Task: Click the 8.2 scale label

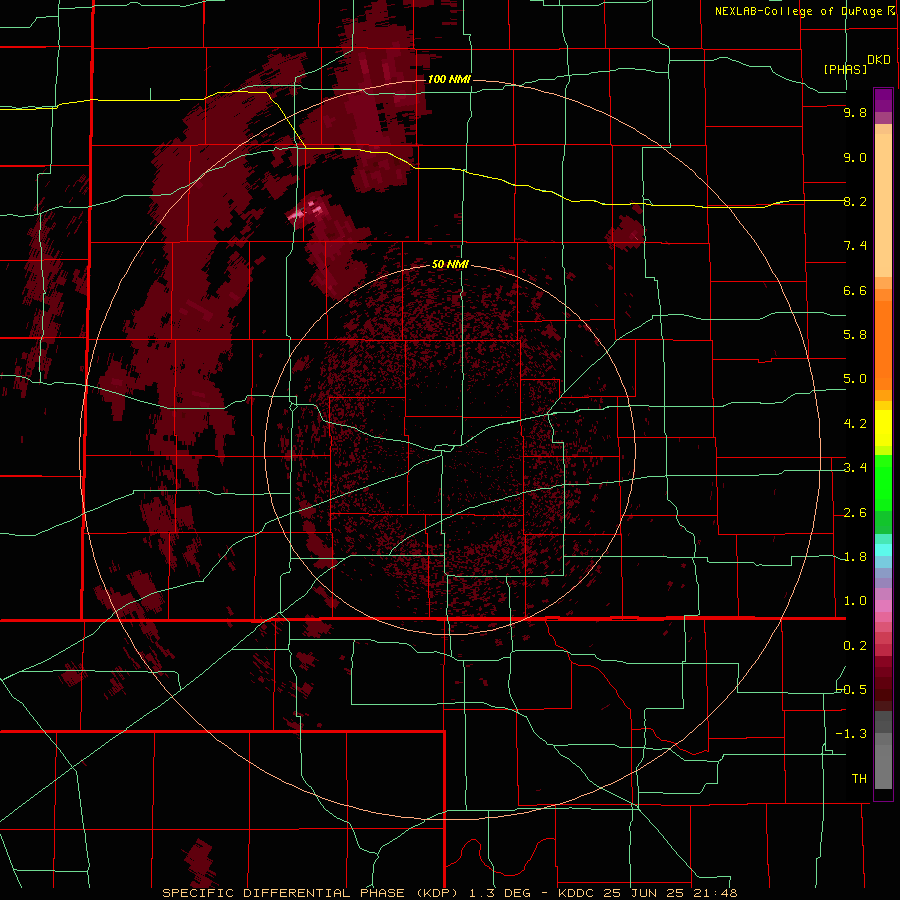Action: (855, 201)
